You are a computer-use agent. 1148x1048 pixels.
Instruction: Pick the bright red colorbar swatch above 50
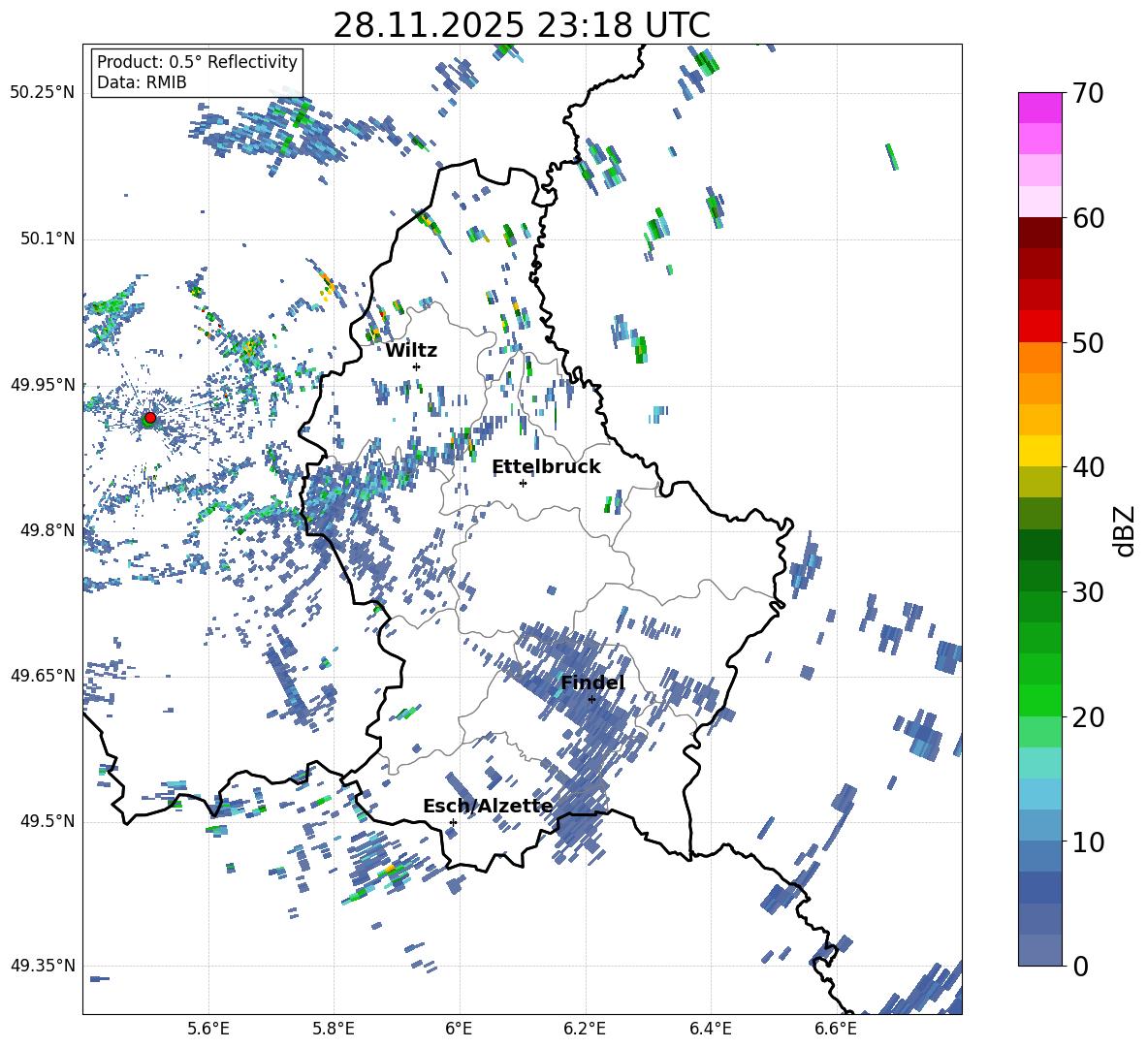click(1039, 326)
